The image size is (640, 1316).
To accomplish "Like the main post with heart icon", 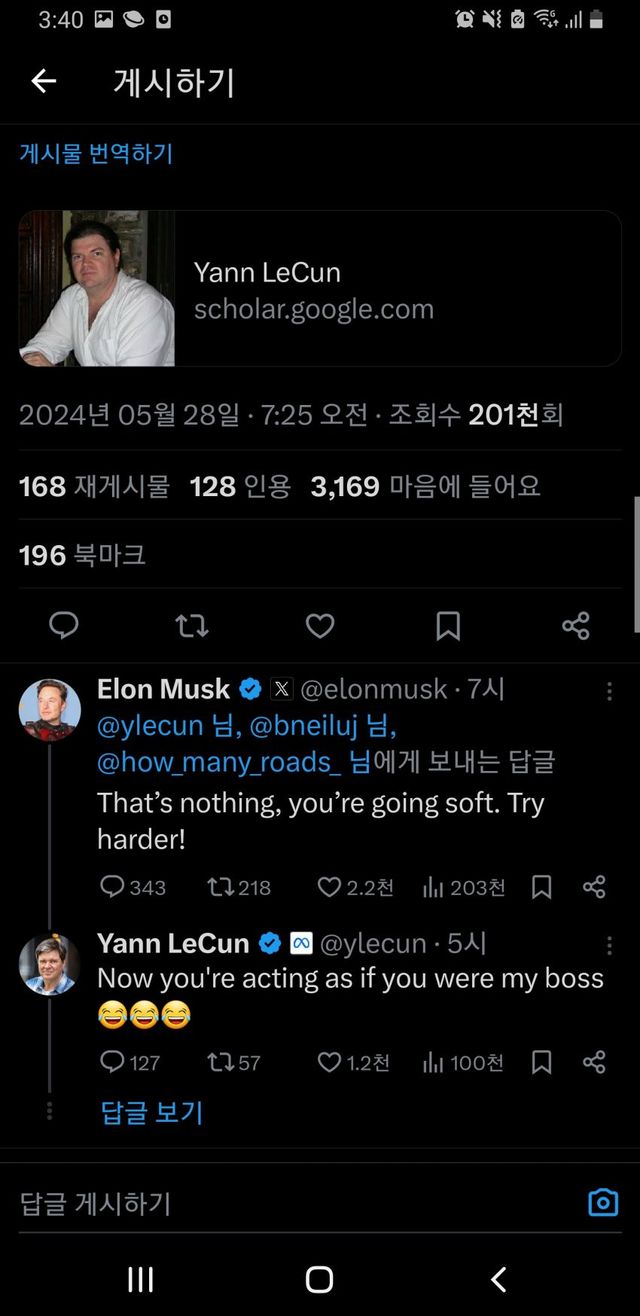I will point(320,626).
